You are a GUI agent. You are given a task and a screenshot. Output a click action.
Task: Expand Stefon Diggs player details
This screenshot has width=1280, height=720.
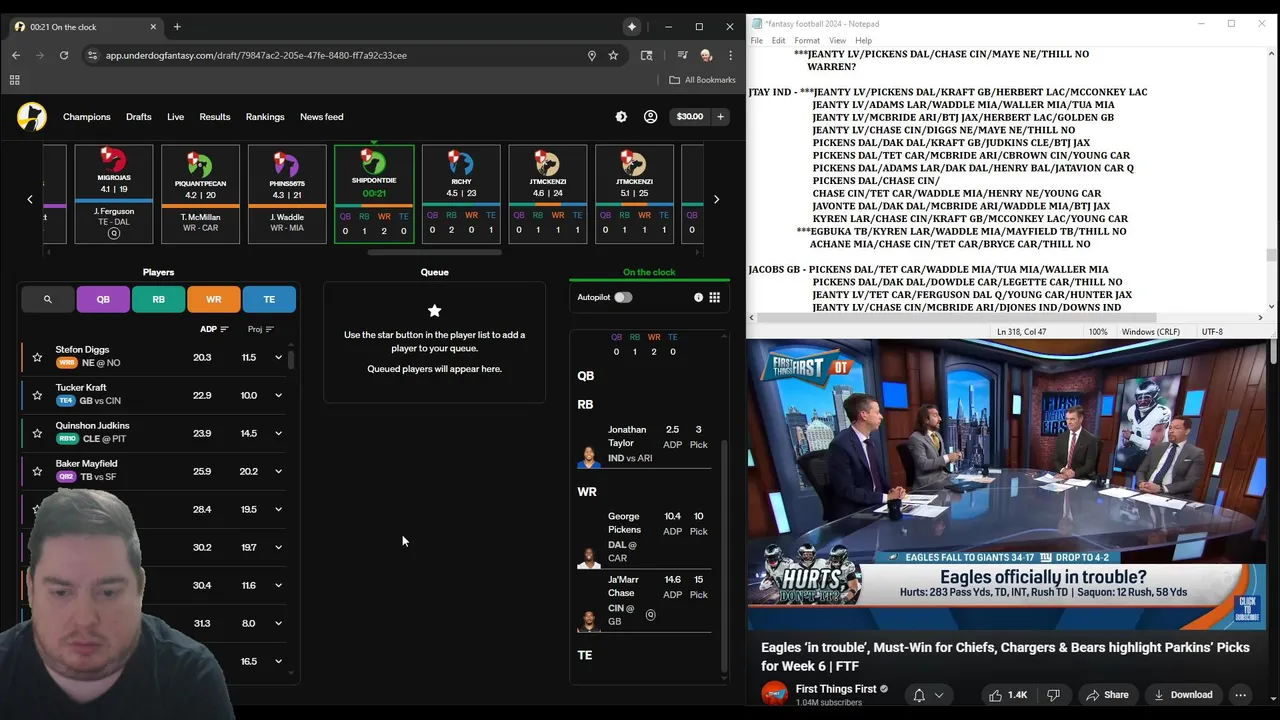click(278, 357)
